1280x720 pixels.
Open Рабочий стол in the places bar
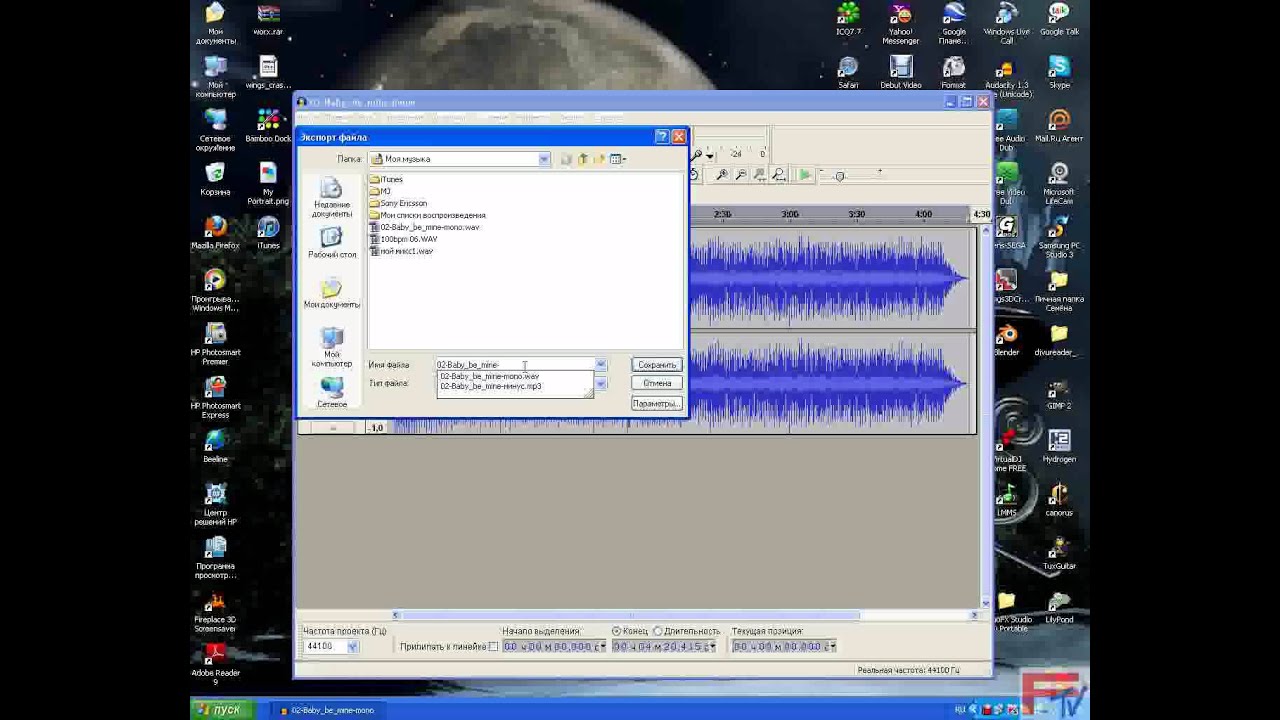[331, 243]
